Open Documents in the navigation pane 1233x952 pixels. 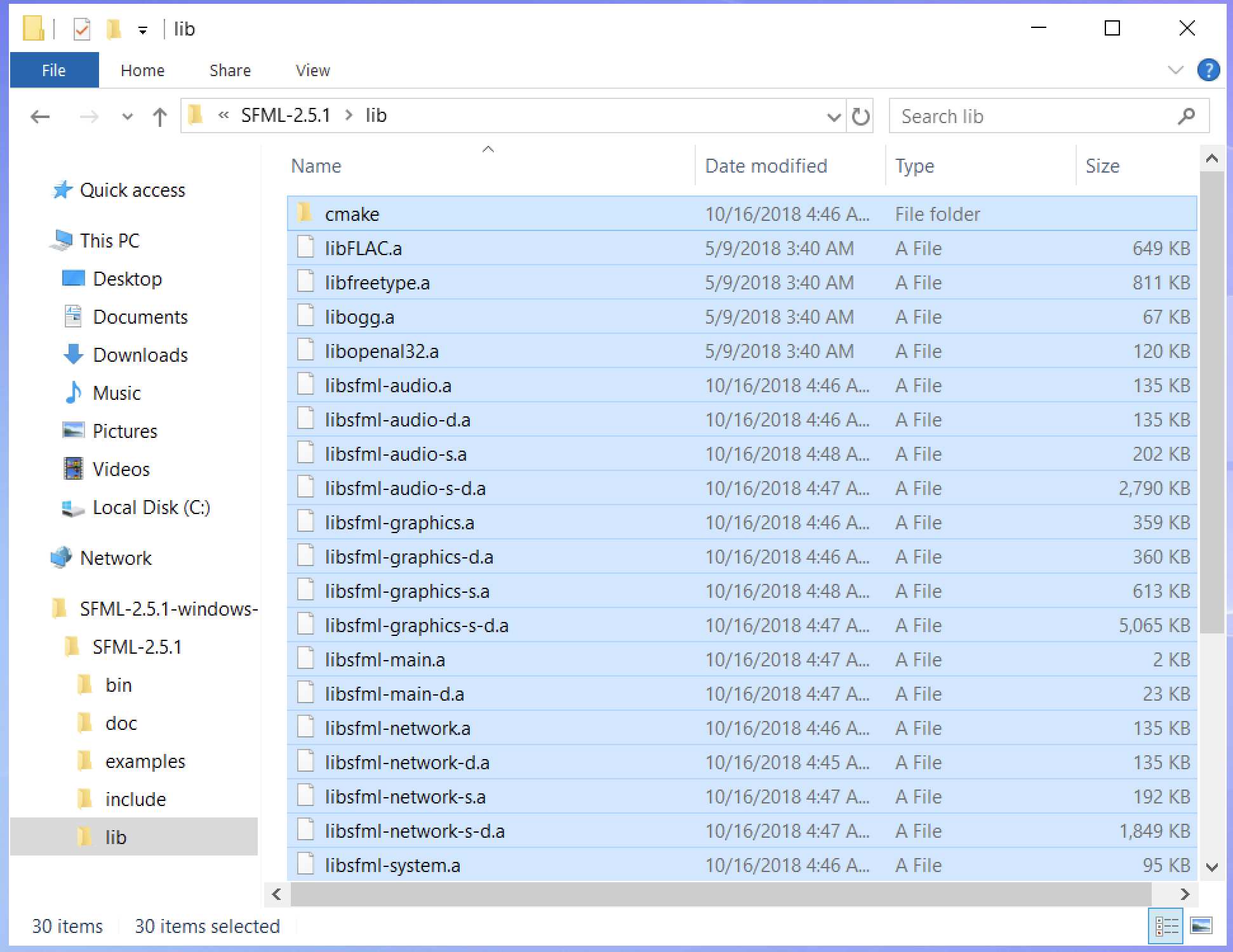(x=140, y=317)
